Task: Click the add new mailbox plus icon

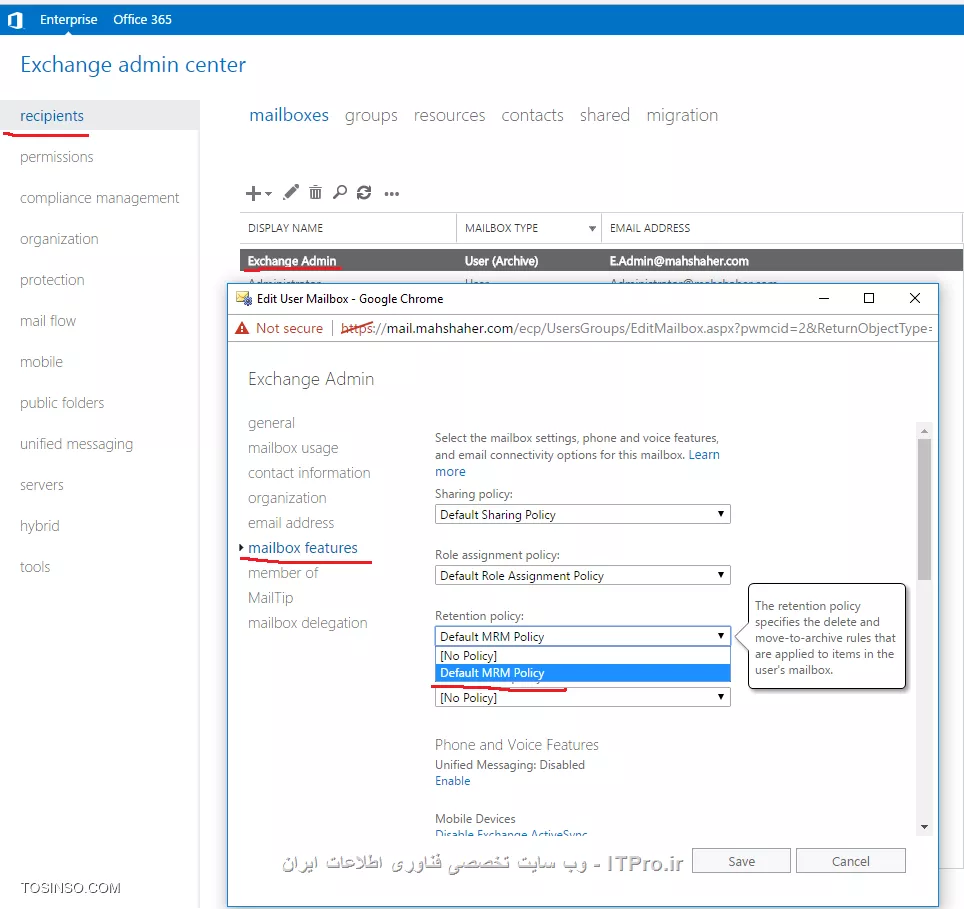Action: 253,194
